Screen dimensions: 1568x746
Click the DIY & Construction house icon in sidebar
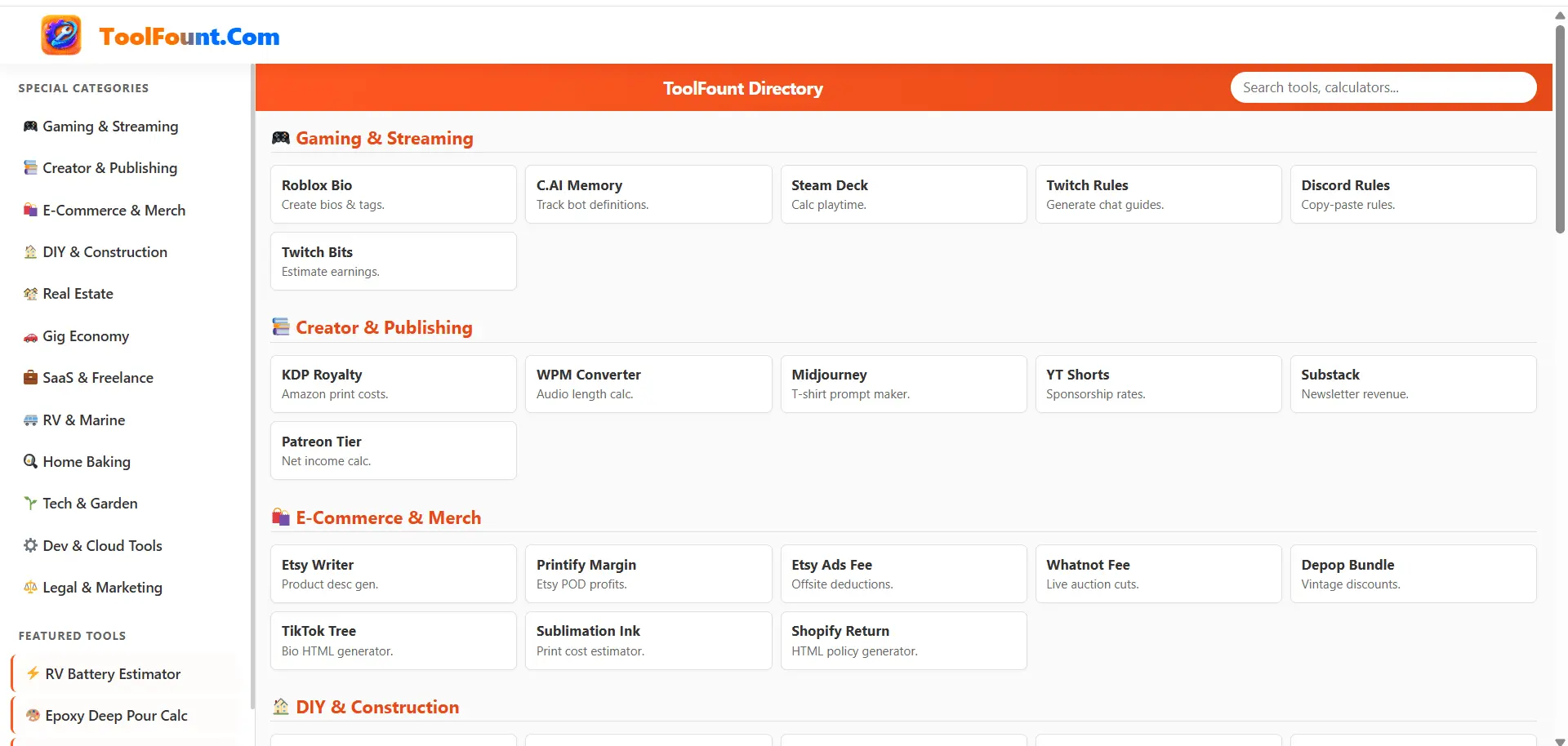[x=30, y=252]
